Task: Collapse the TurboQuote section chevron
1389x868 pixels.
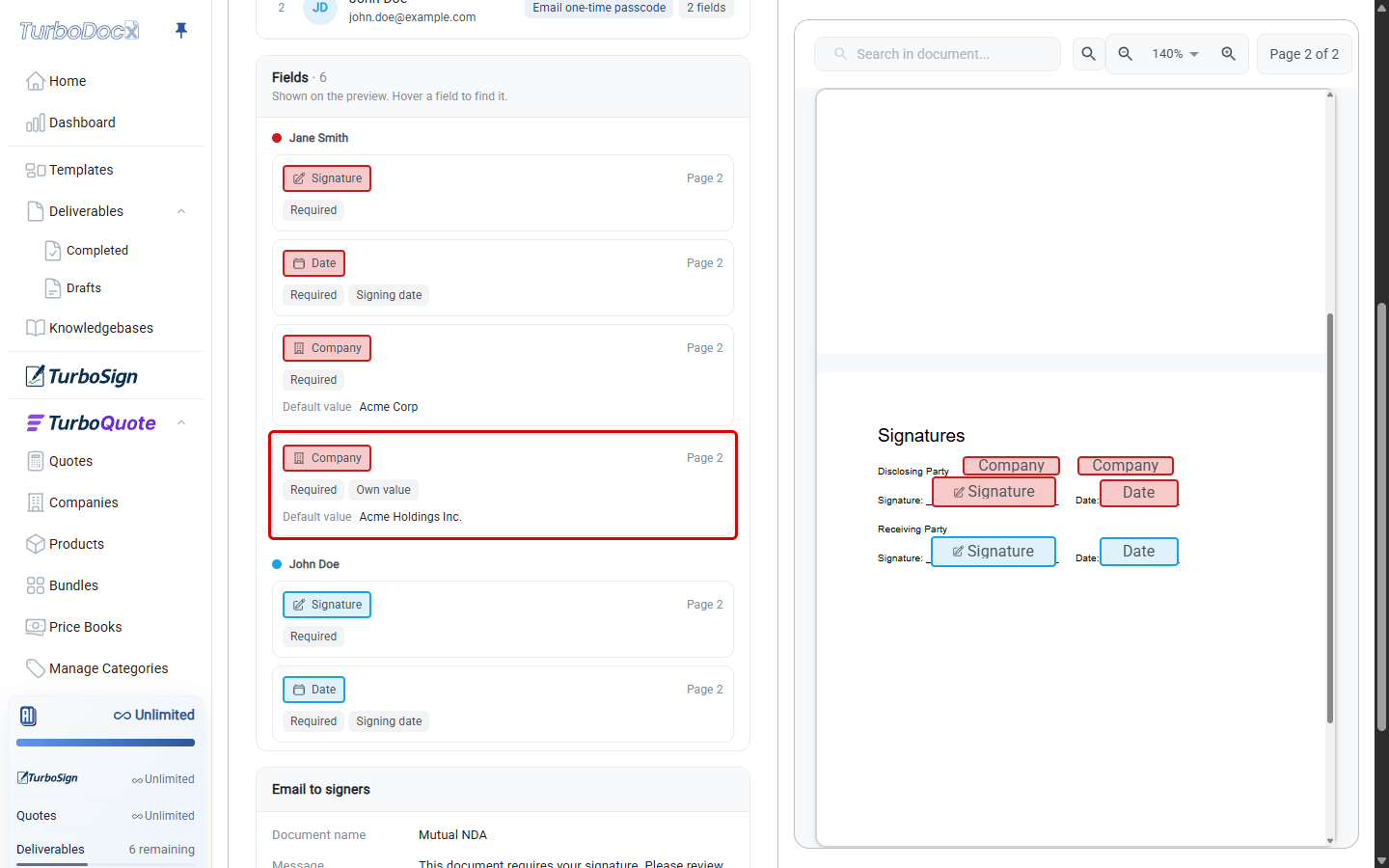Action: click(x=181, y=422)
